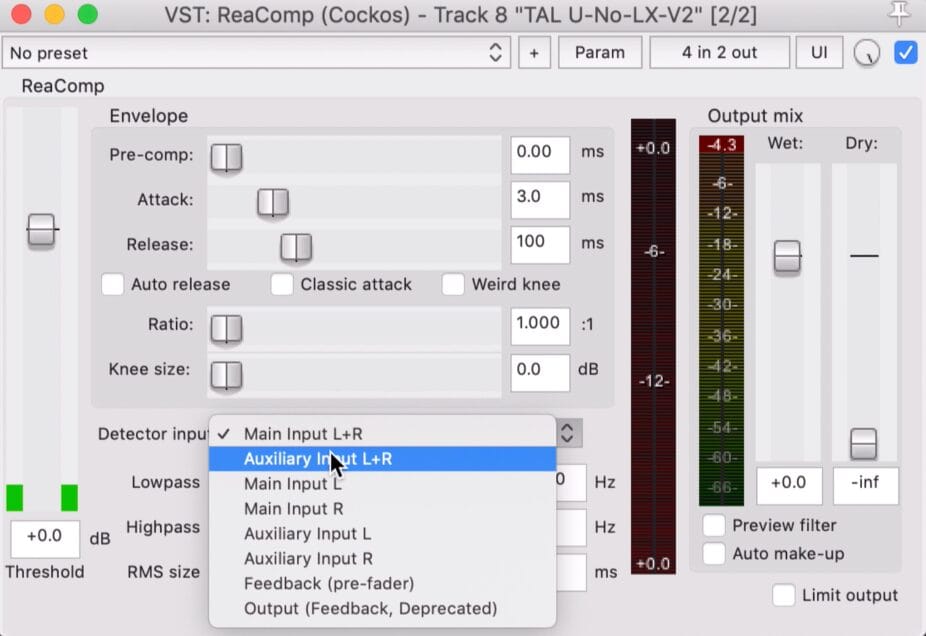The height and width of the screenshot is (636, 926).
Task: Click the RMS size ms field
Action: (571, 572)
